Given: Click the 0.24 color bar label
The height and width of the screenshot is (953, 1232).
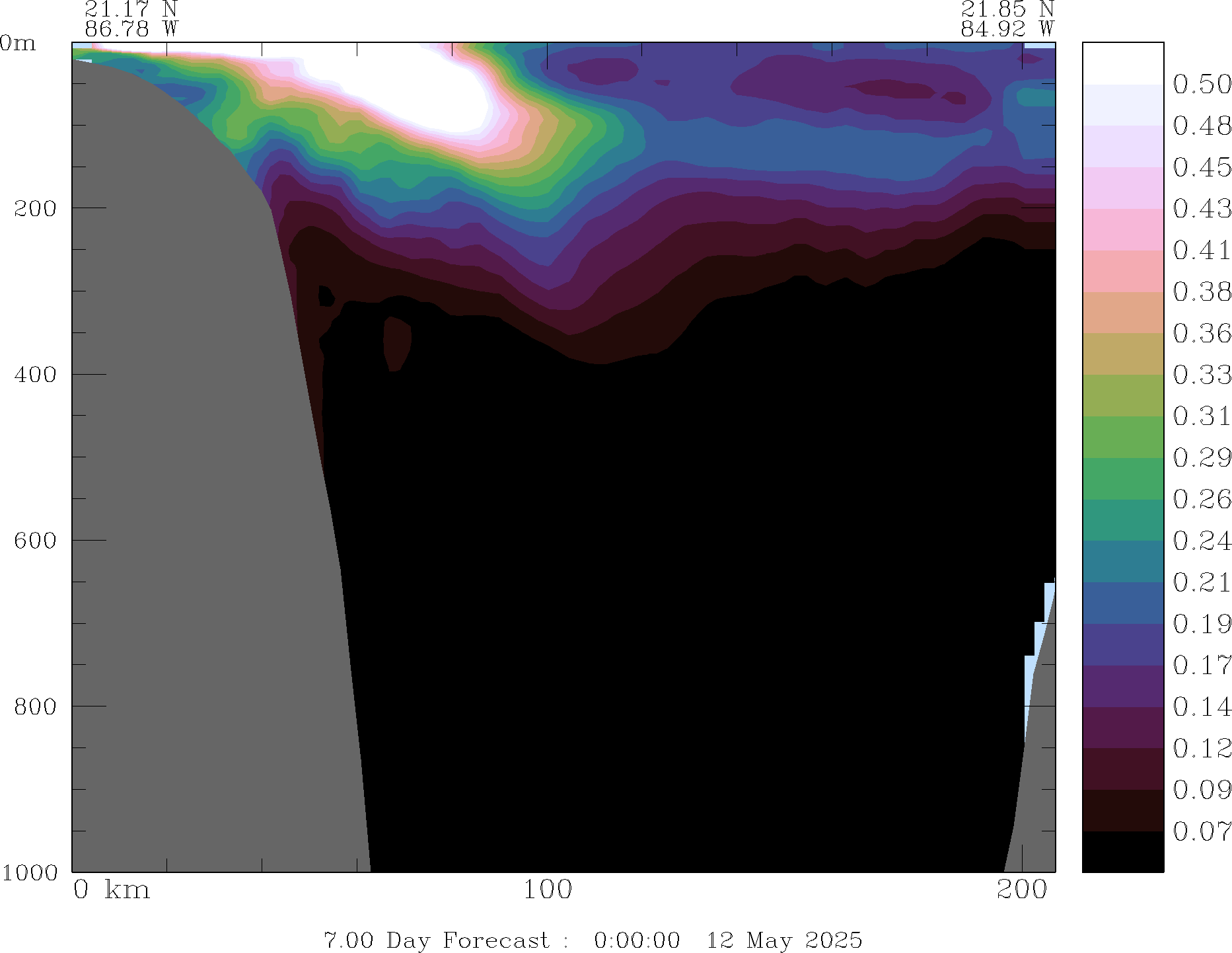Looking at the screenshot, I should (x=1202, y=541).
